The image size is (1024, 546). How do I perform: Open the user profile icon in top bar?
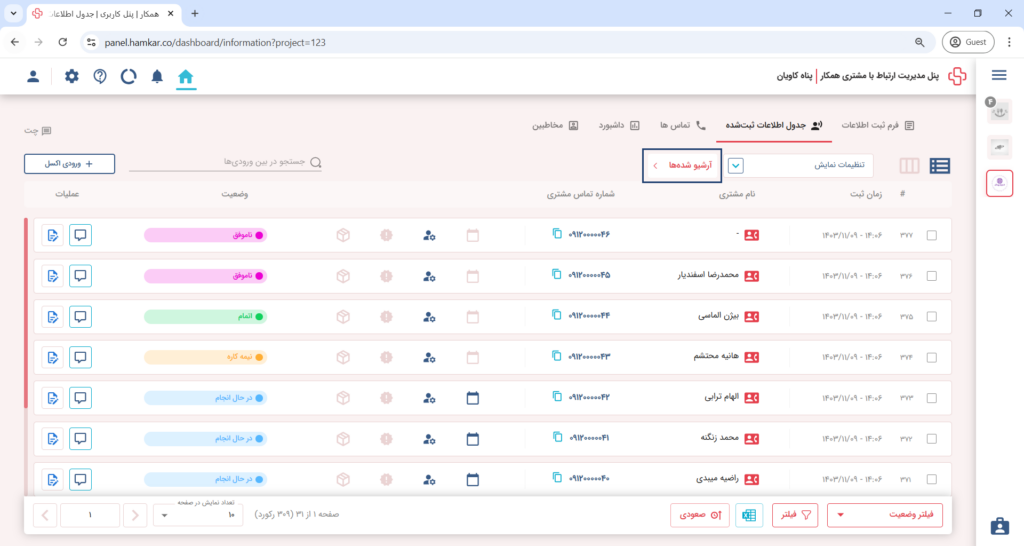click(33, 76)
